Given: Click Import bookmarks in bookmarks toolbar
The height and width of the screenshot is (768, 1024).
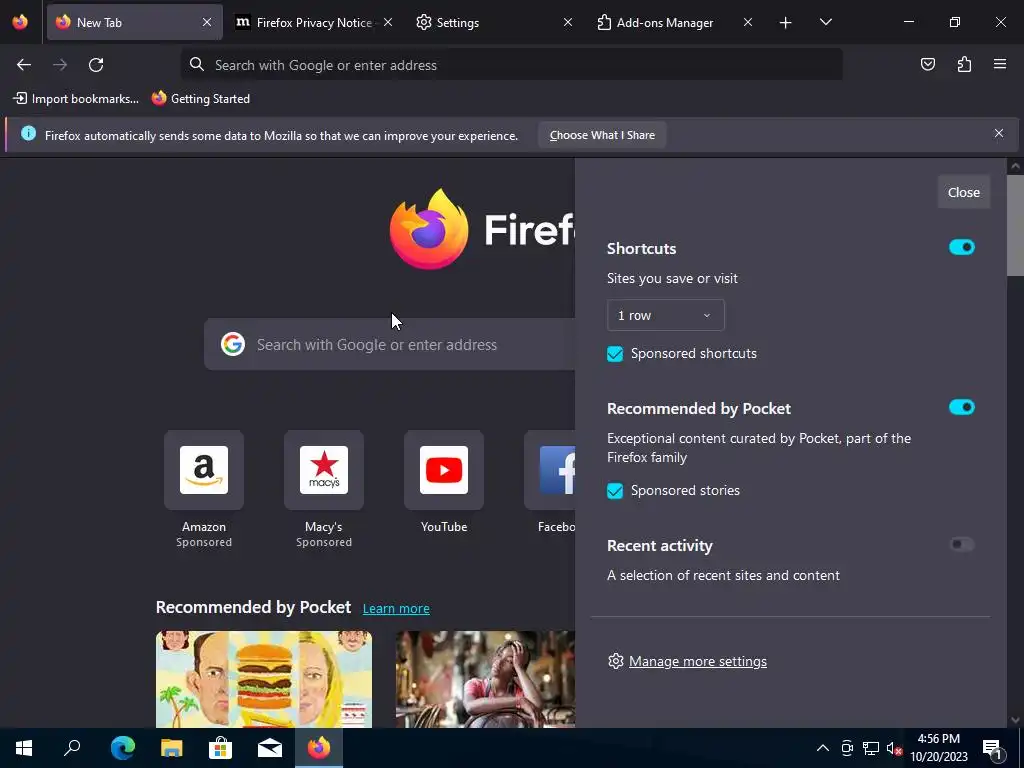Looking at the screenshot, I should click(x=76, y=99).
